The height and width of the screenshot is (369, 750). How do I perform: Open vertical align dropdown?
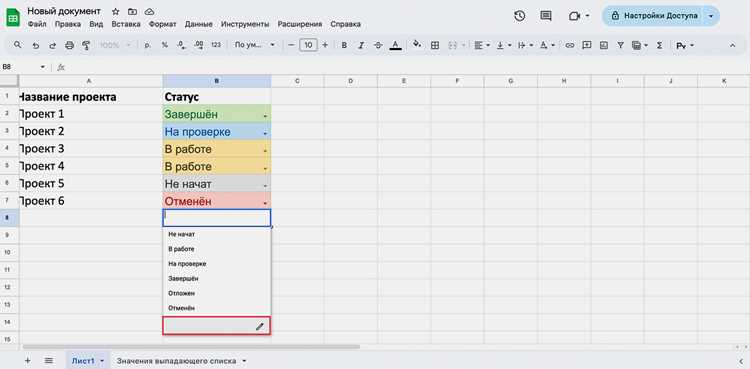point(503,45)
